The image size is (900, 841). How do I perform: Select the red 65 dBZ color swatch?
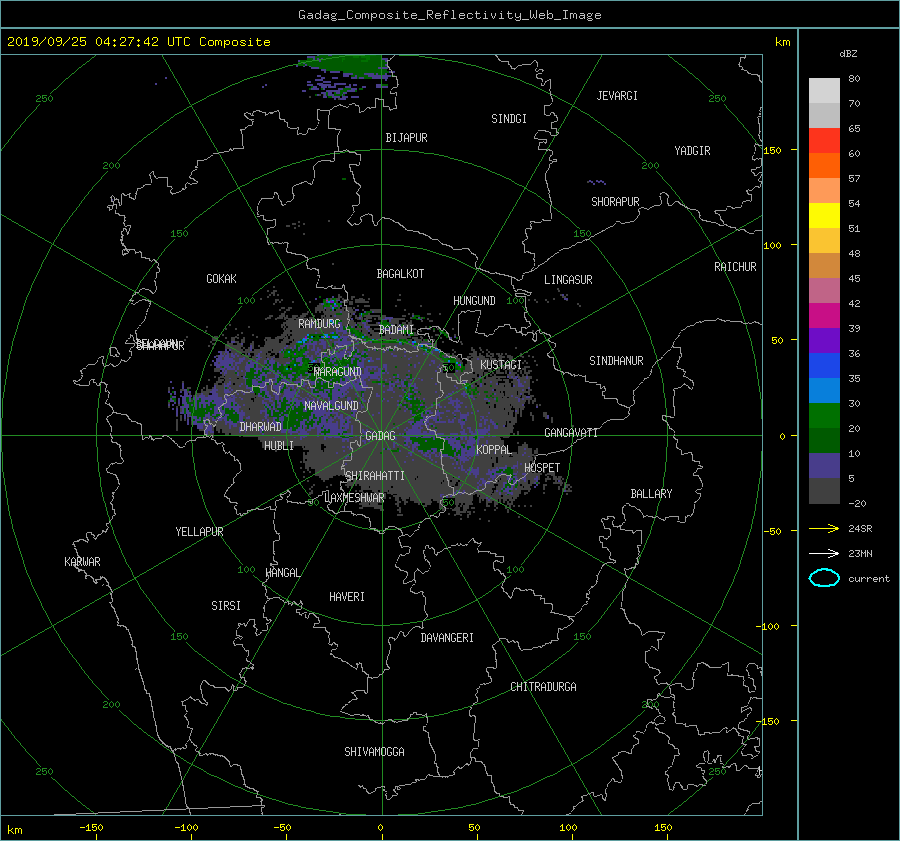824,141
